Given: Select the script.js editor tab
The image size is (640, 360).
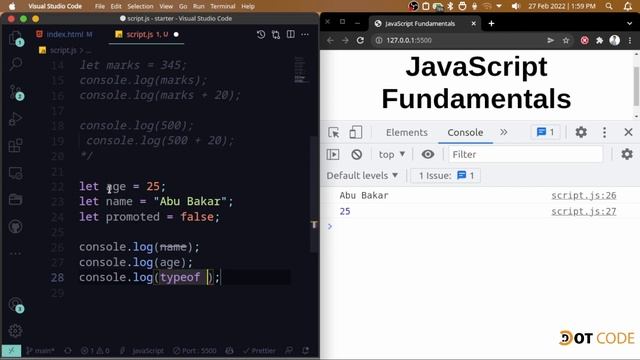Looking at the screenshot, I should (147, 34).
